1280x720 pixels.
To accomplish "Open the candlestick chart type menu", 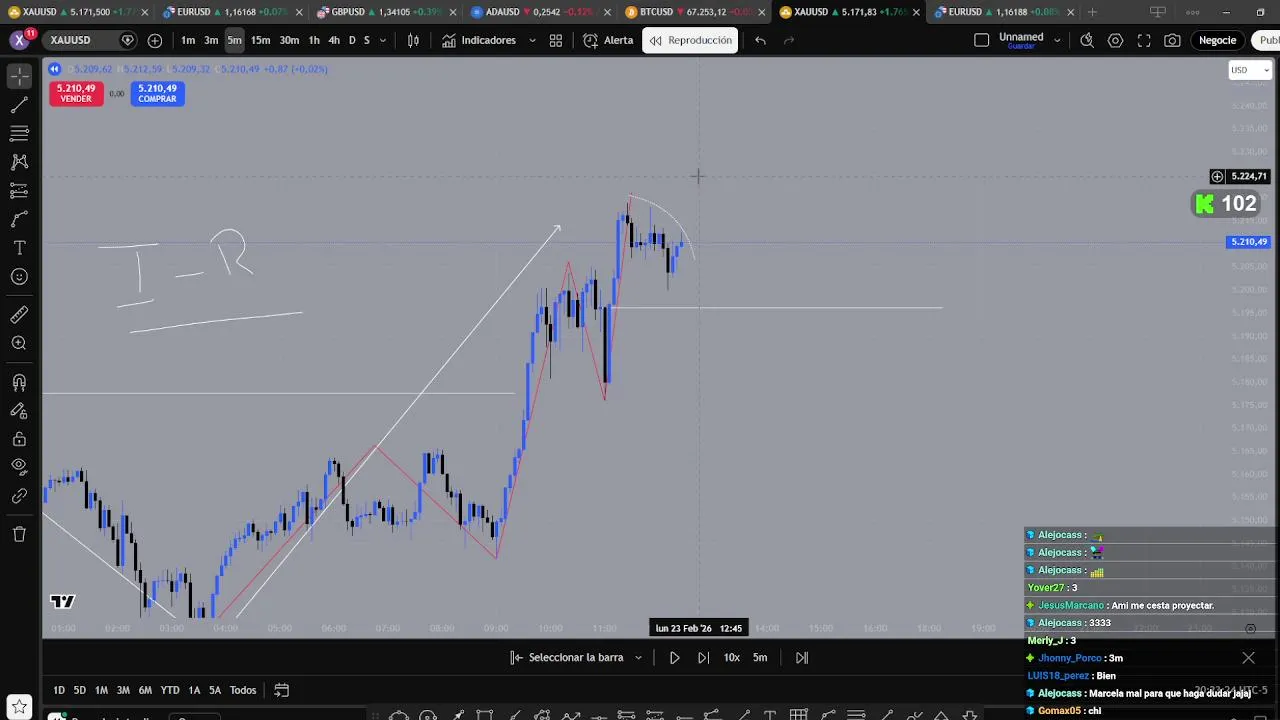I will tap(413, 40).
